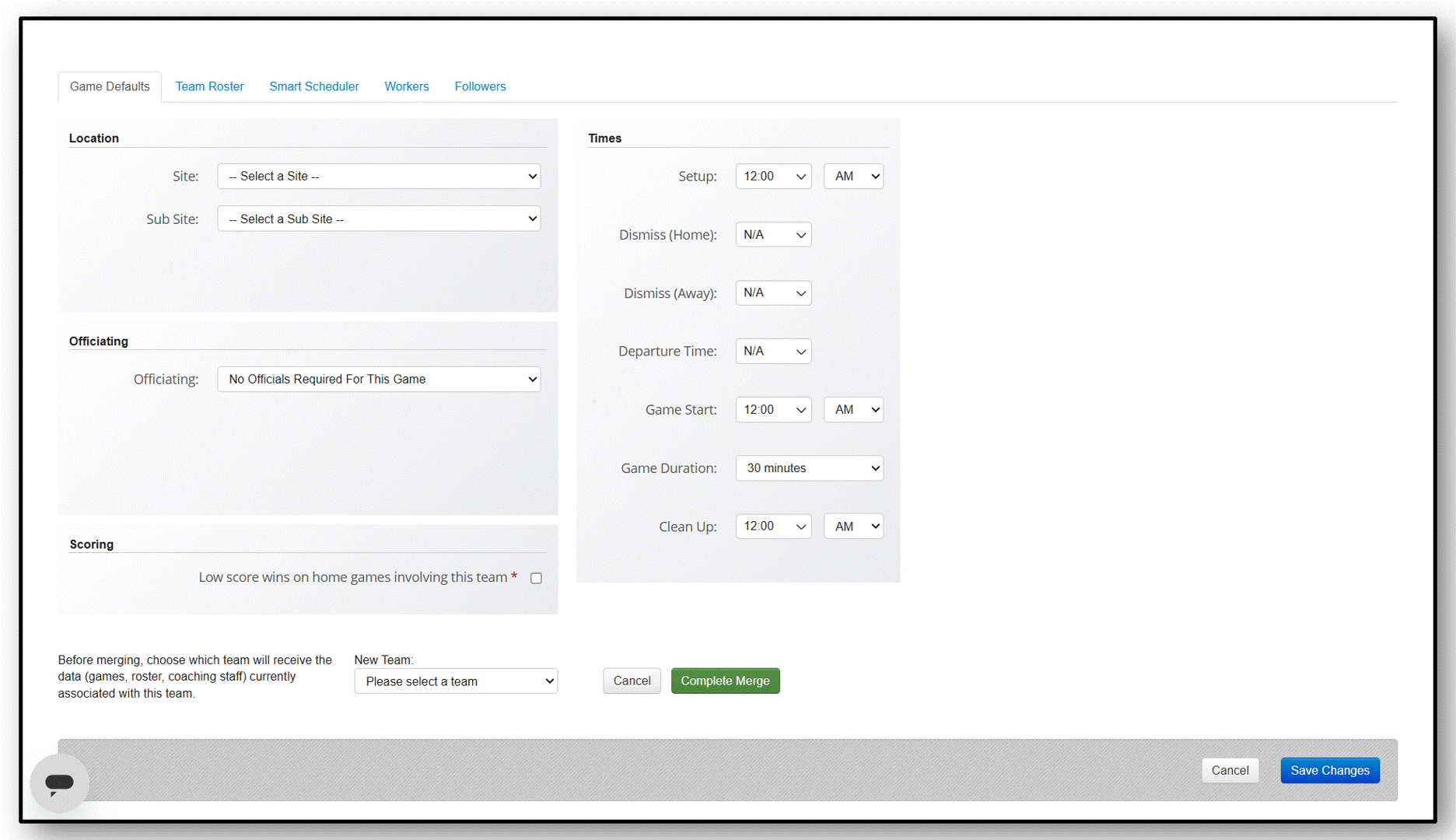Viewport: 1456px width, 840px height.
Task: Click the 'Low score wins' label text
Action: pyautogui.click(x=353, y=577)
